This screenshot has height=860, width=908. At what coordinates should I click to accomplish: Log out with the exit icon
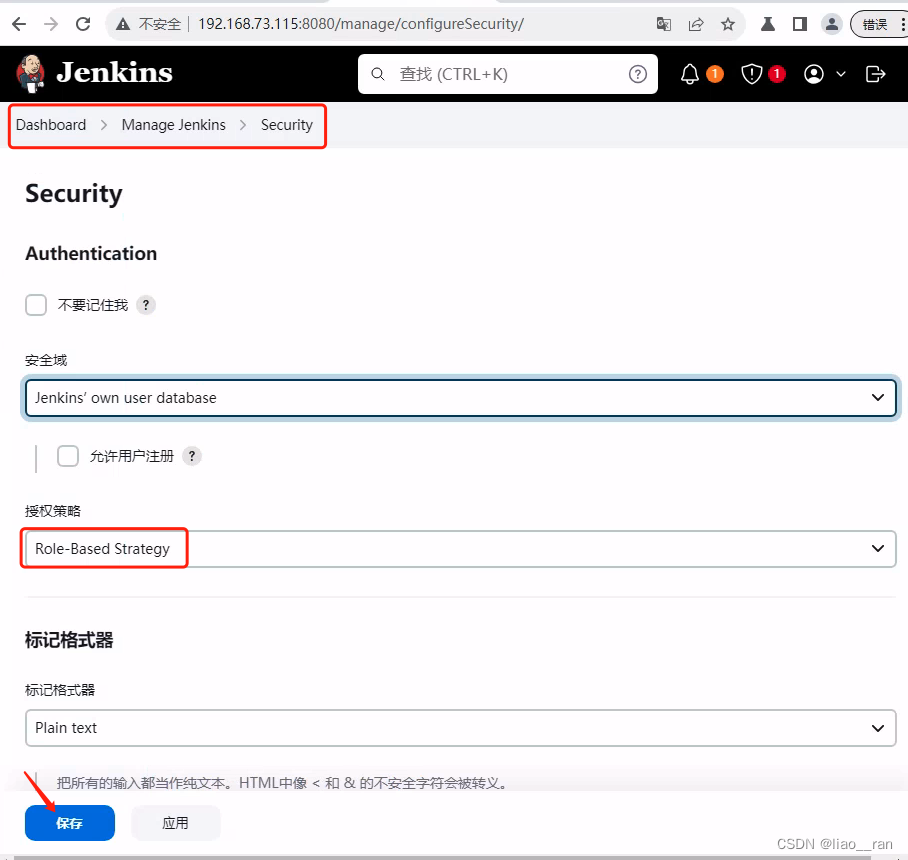[x=876, y=74]
